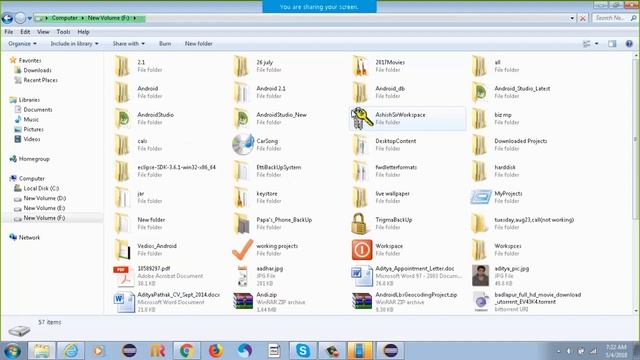Image resolution: width=640 pixels, height=360 pixels.
Task: Select the 10589297.pdf file icon
Action: click(x=123, y=276)
